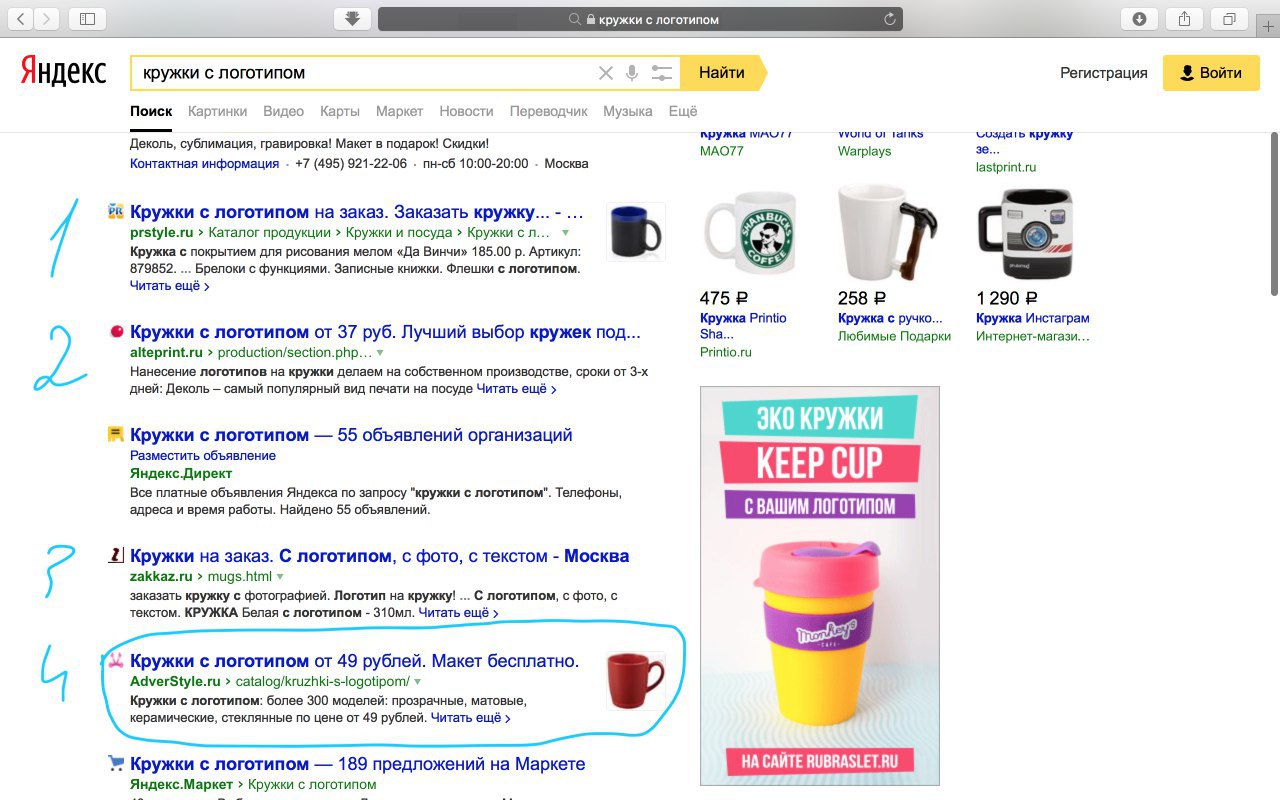Open the Карты tab
This screenshot has width=1280, height=800.
tap(340, 111)
